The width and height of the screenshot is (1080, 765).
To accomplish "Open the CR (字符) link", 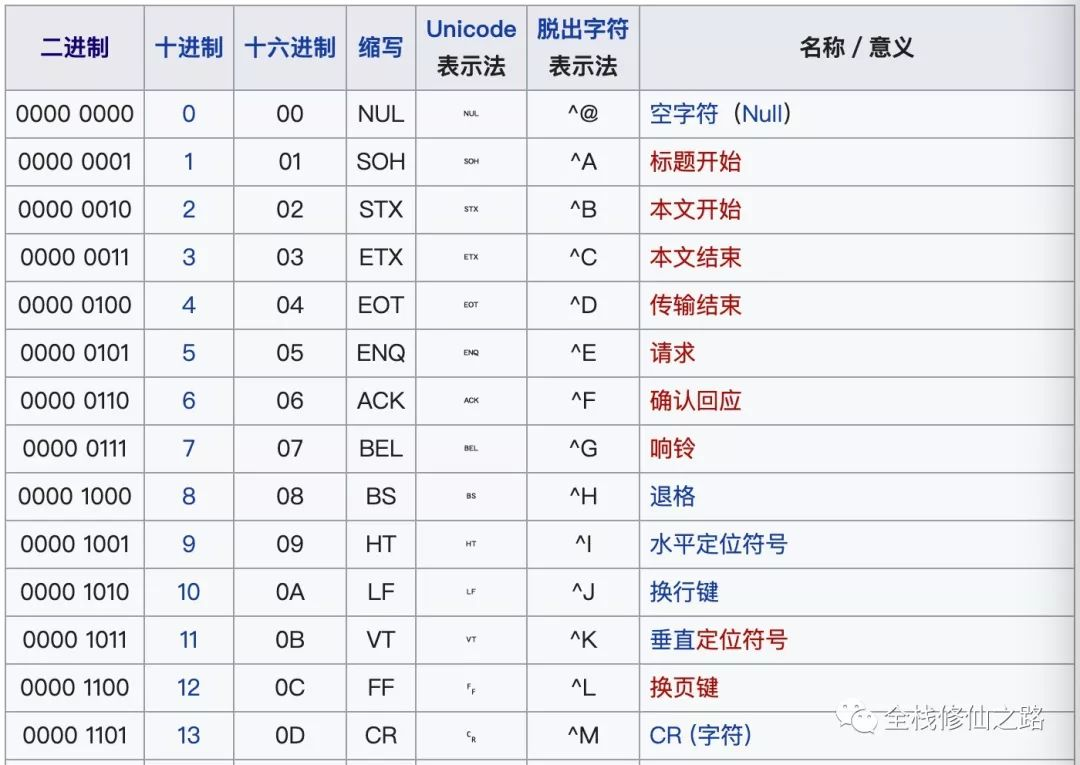I will 700,735.
